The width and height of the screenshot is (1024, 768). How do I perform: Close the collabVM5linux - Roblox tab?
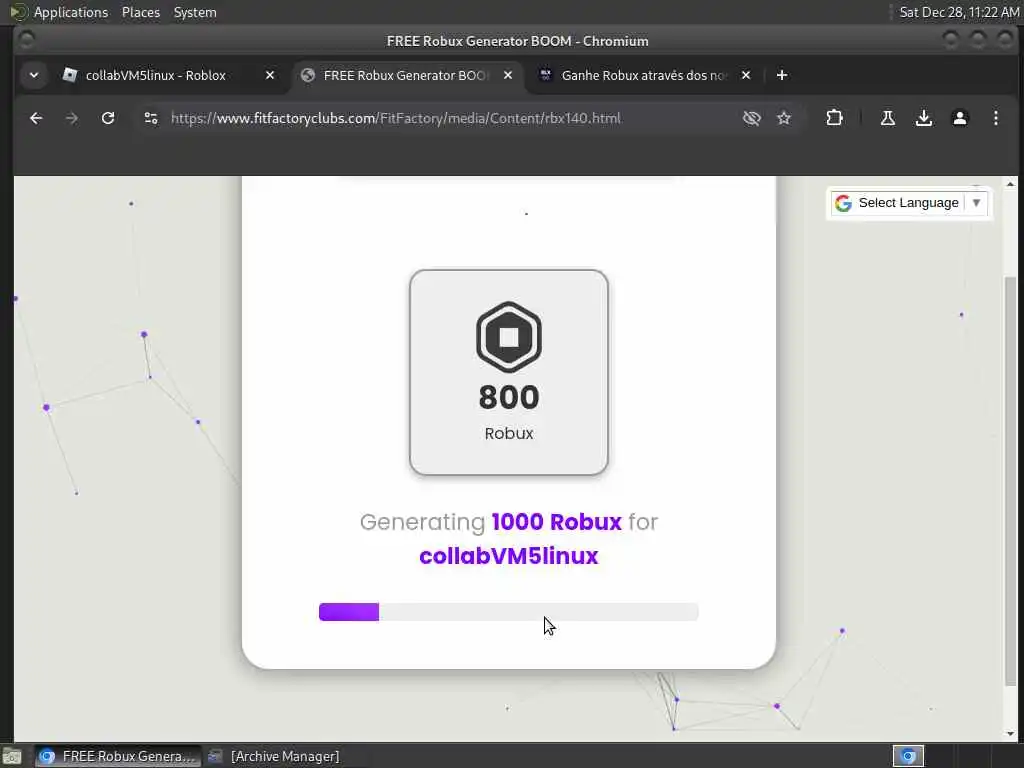click(270, 75)
